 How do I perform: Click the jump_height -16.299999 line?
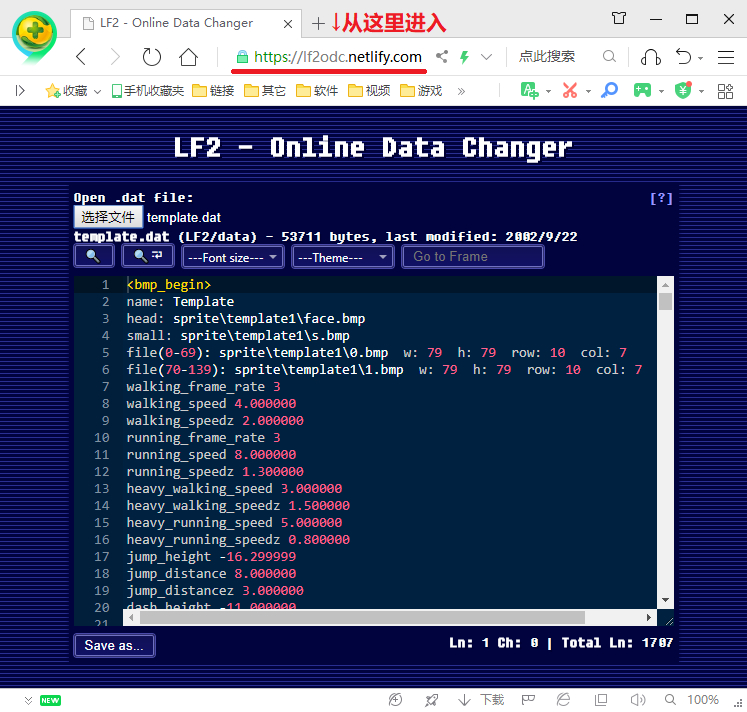(211, 557)
